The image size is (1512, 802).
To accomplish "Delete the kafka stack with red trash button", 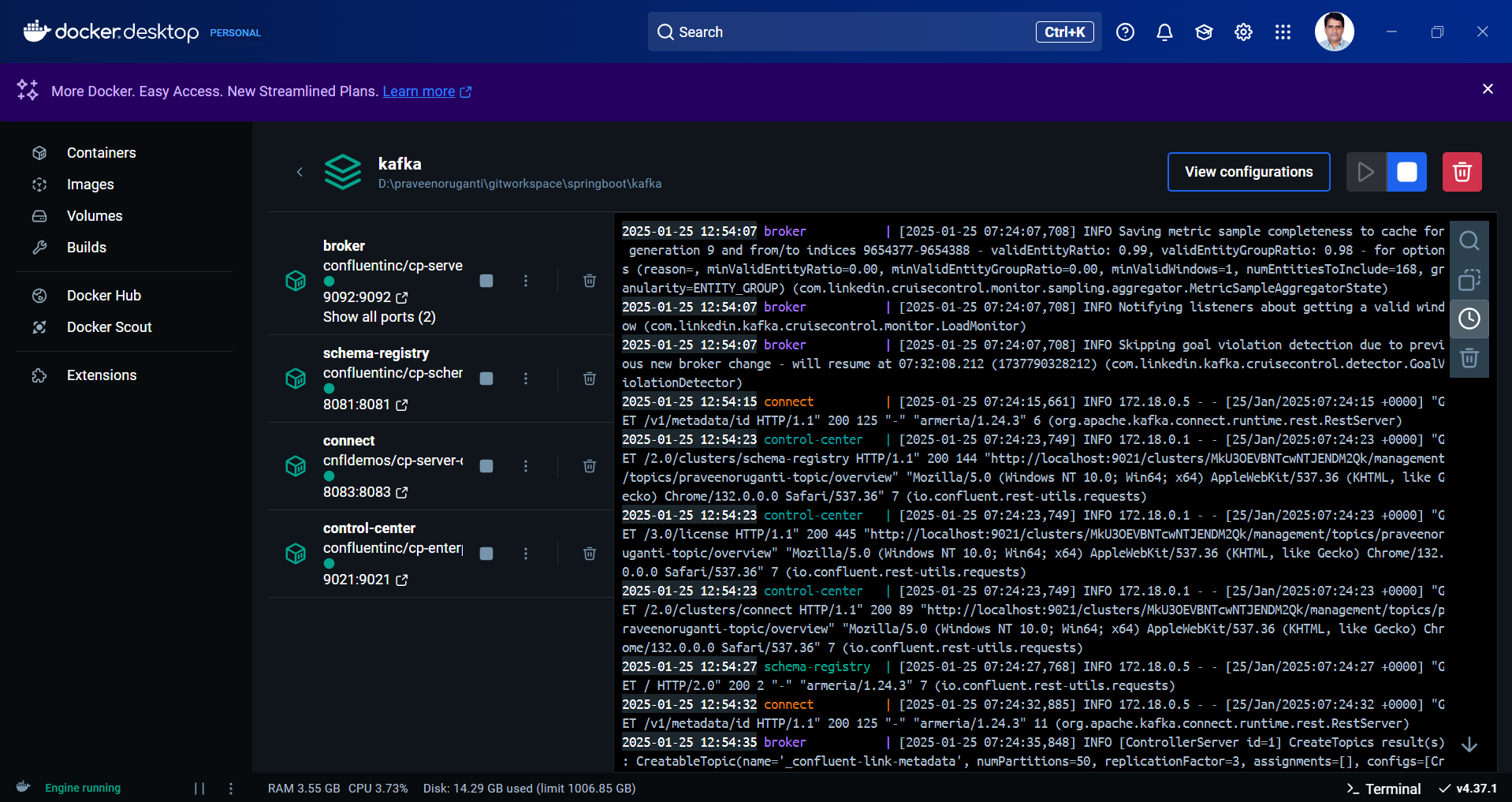I will coord(1462,172).
